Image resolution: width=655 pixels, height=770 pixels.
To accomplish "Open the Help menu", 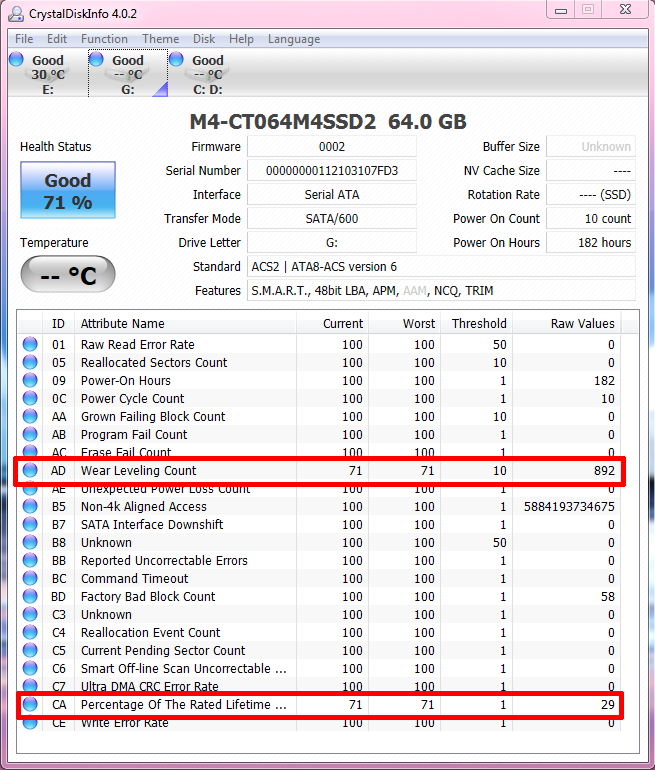I will tap(242, 39).
